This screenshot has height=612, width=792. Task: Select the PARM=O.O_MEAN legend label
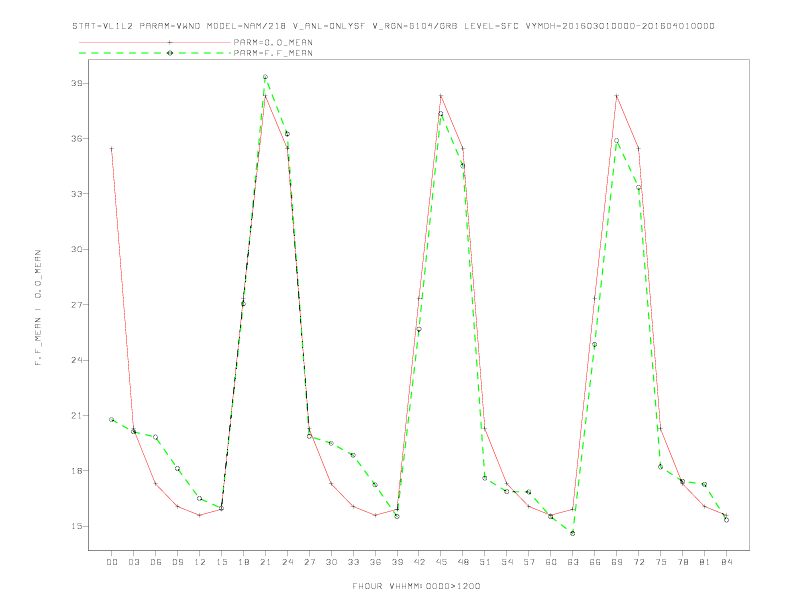pyautogui.click(x=273, y=42)
